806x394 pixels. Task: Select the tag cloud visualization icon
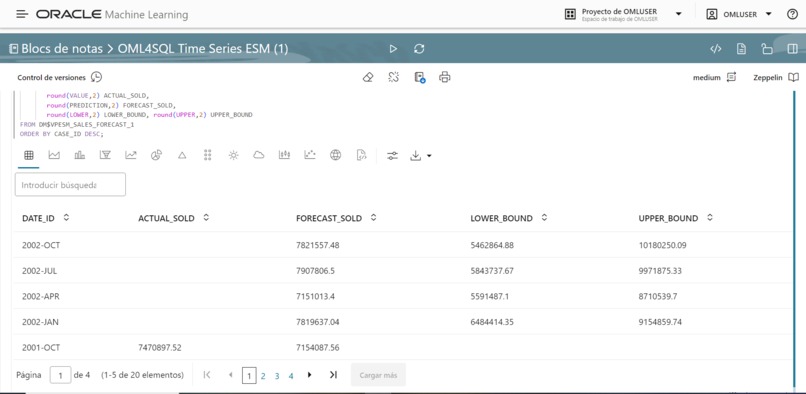tap(259, 155)
